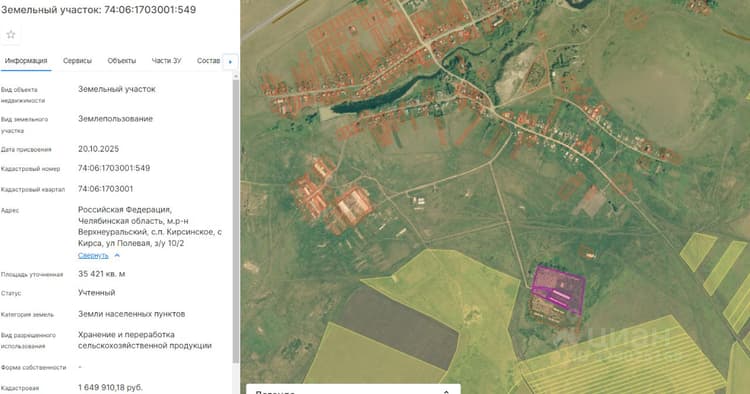The image size is (750, 394).
Task: Click the chevron next to Свернуть
Action: (117, 255)
